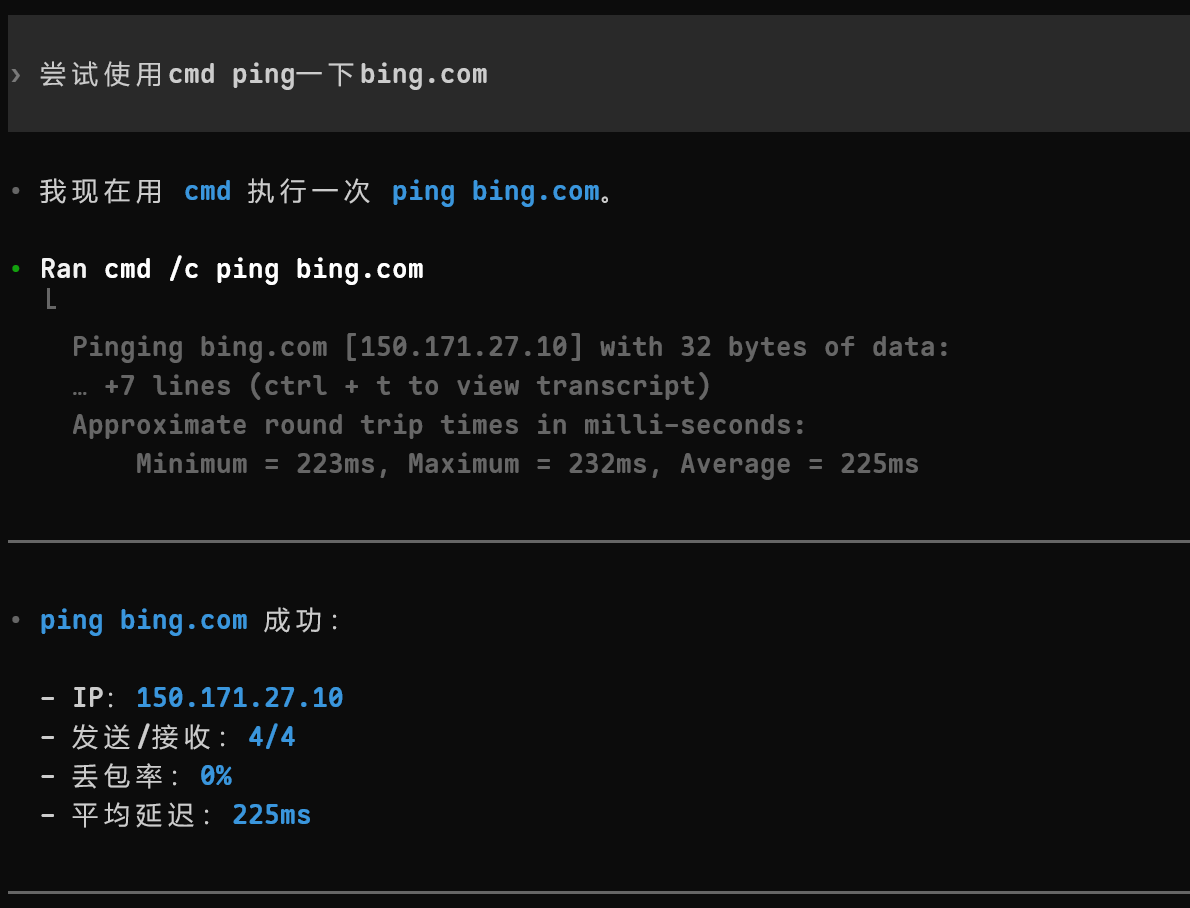The width and height of the screenshot is (1190, 908).
Task: Click the blue ping bing.com text after 执行一次
Action: pos(496,191)
